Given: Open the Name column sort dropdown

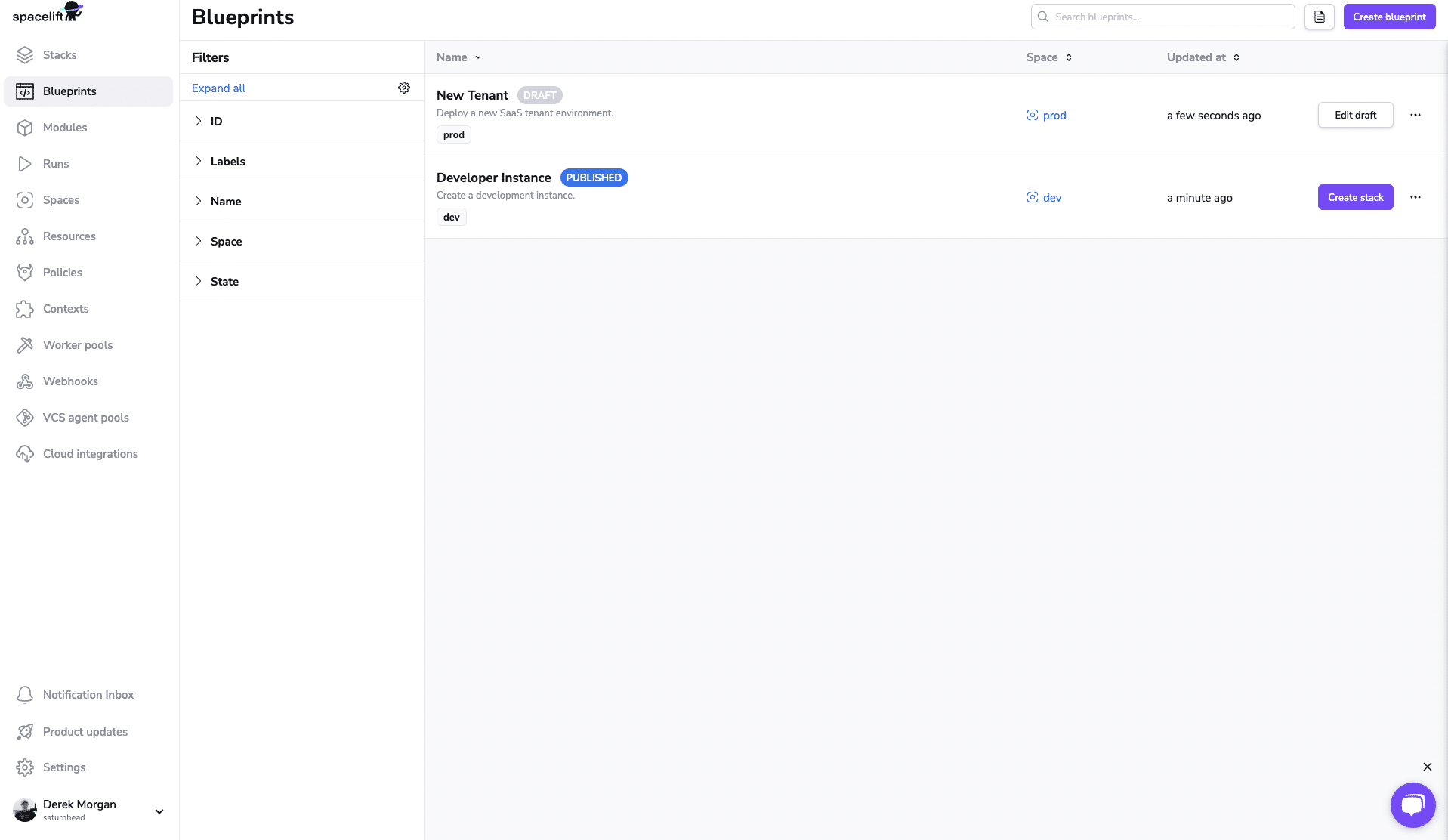Looking at the screenshot, I should point(458,57).
